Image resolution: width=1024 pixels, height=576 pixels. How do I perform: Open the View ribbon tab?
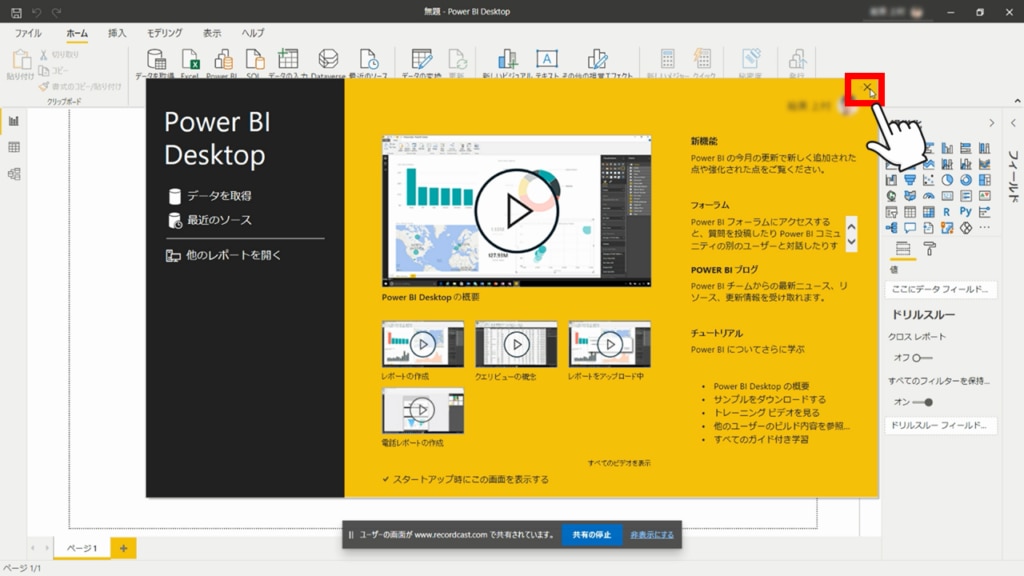212,33
